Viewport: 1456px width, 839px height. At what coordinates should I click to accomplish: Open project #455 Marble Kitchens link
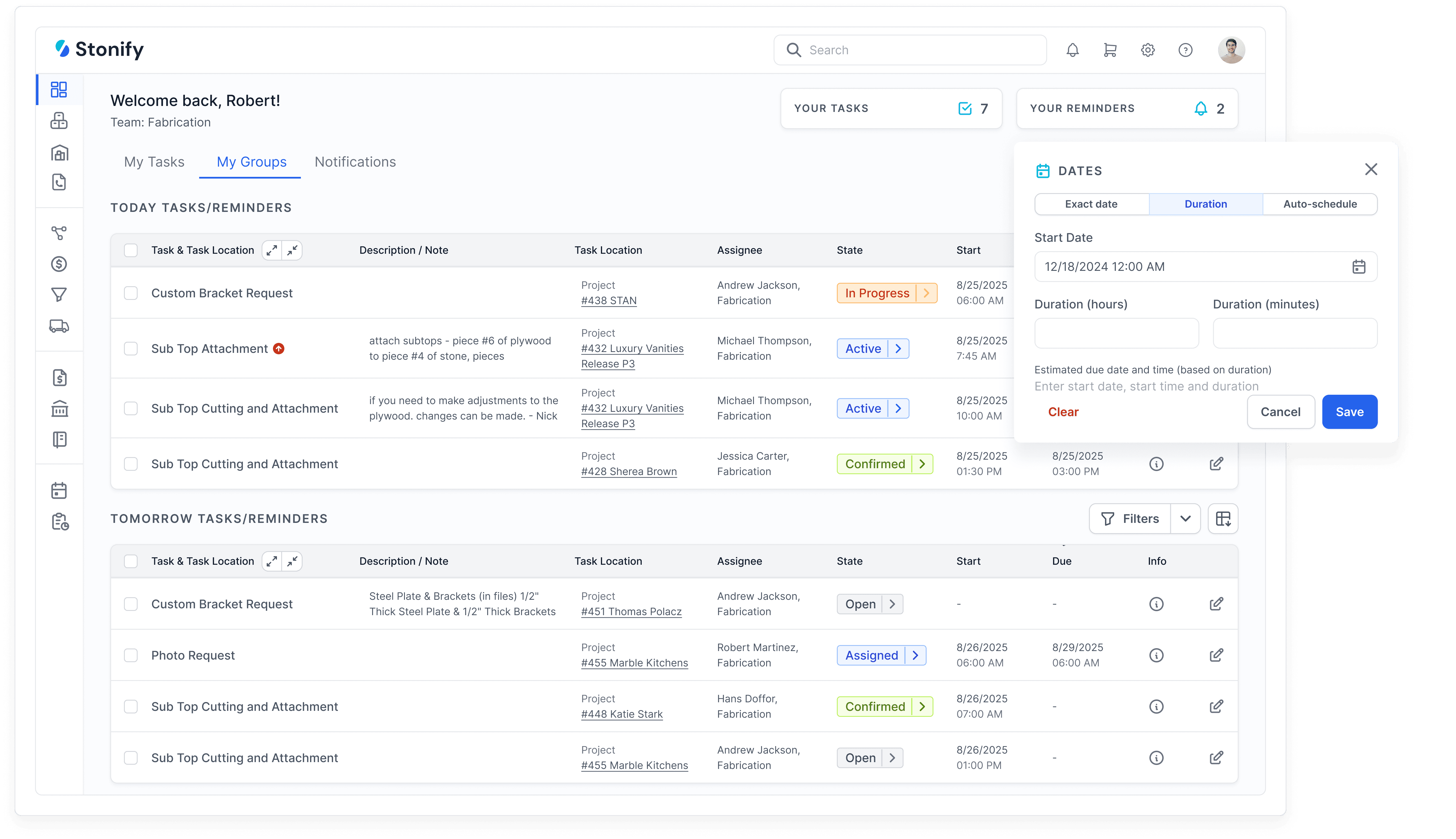(x=635, y=663)
